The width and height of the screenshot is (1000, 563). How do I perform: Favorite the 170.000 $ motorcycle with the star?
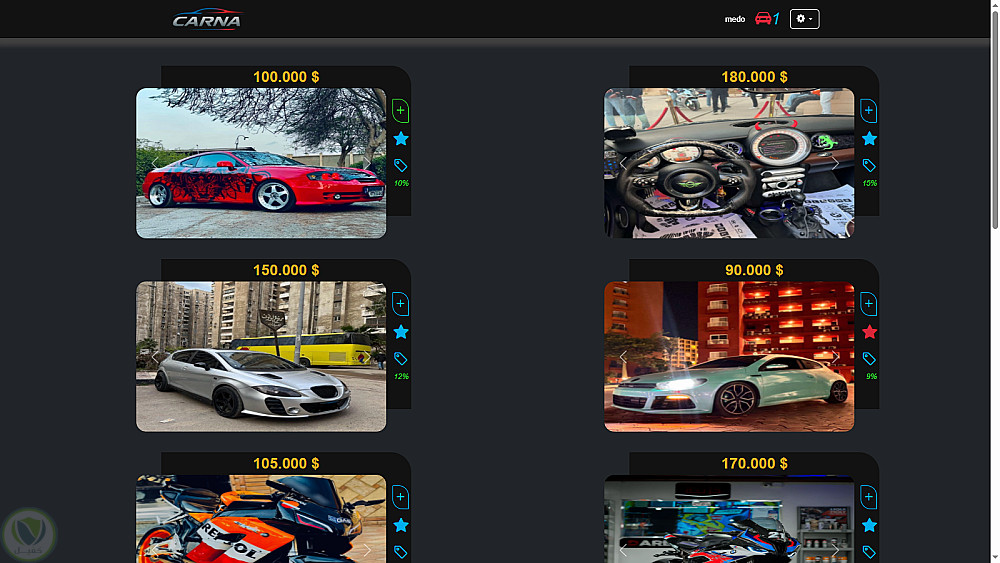click(x=869, y=525)
